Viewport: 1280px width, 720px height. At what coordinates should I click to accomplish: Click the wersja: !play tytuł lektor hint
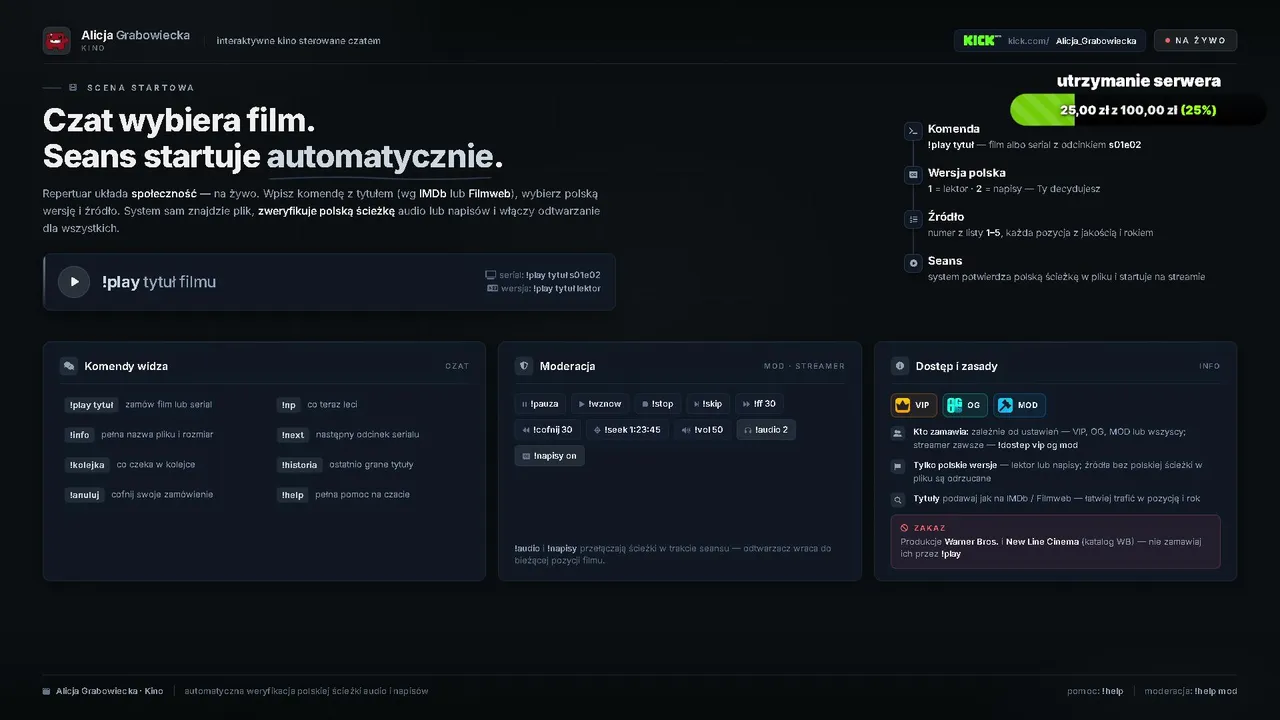click(x=544, y=288)
